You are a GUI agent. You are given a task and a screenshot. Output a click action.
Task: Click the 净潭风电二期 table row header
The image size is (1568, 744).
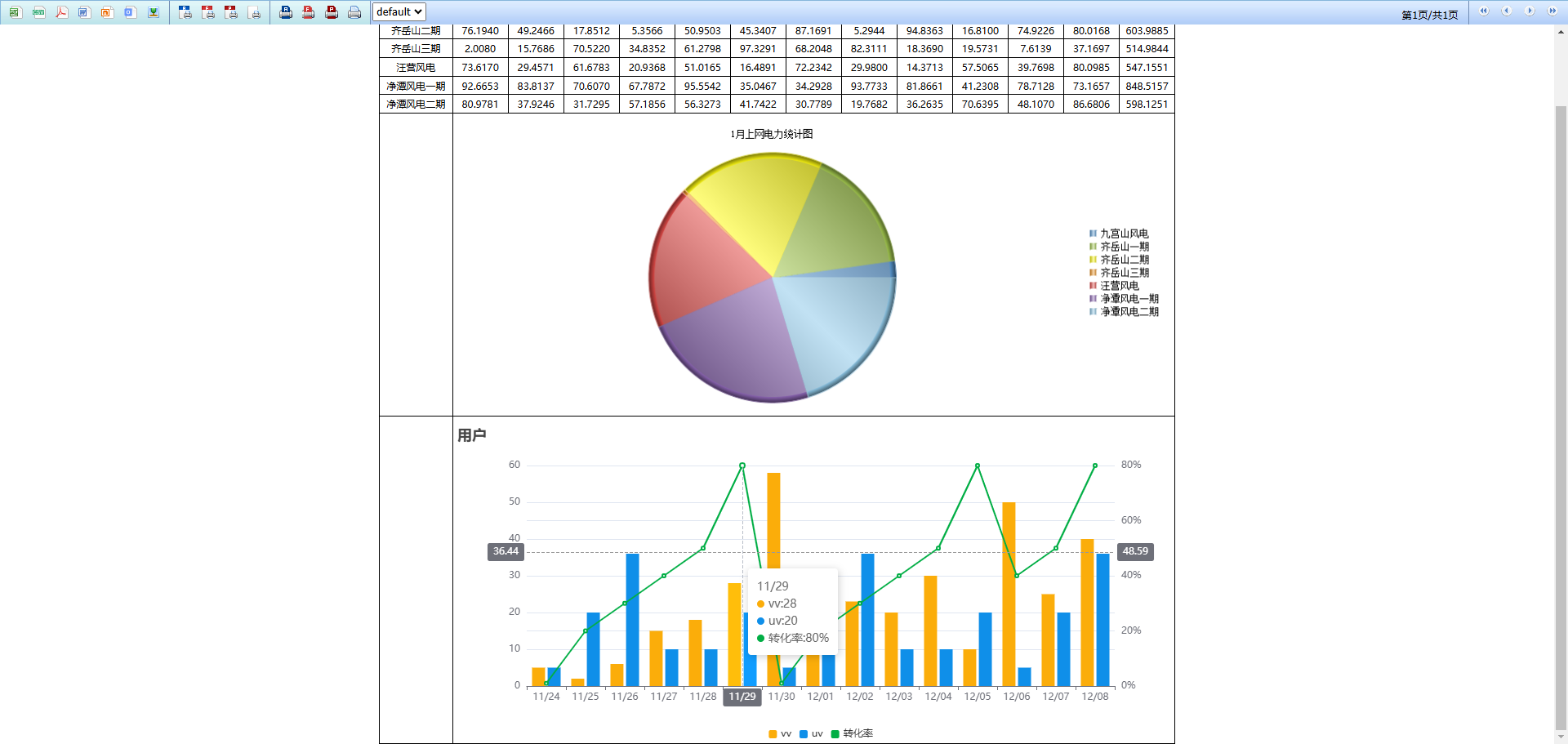[x=416, y=105]
